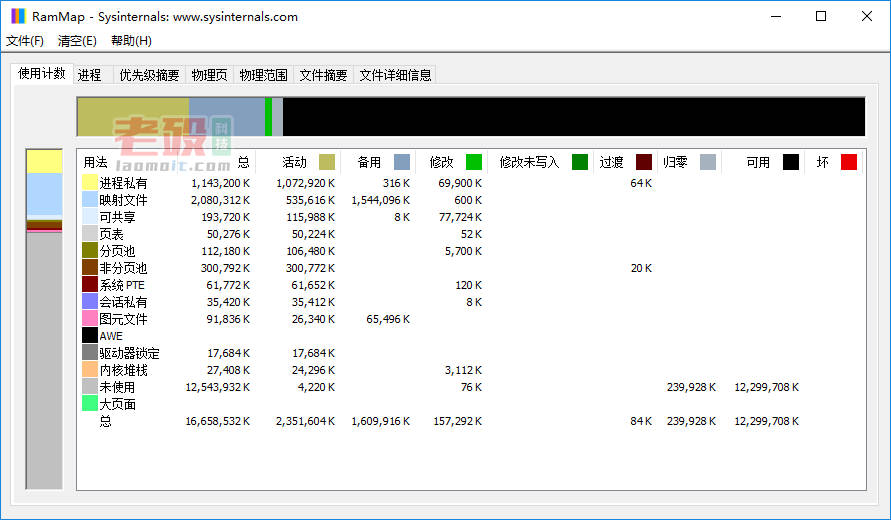Click the 坏 column header

coord(822,163)
